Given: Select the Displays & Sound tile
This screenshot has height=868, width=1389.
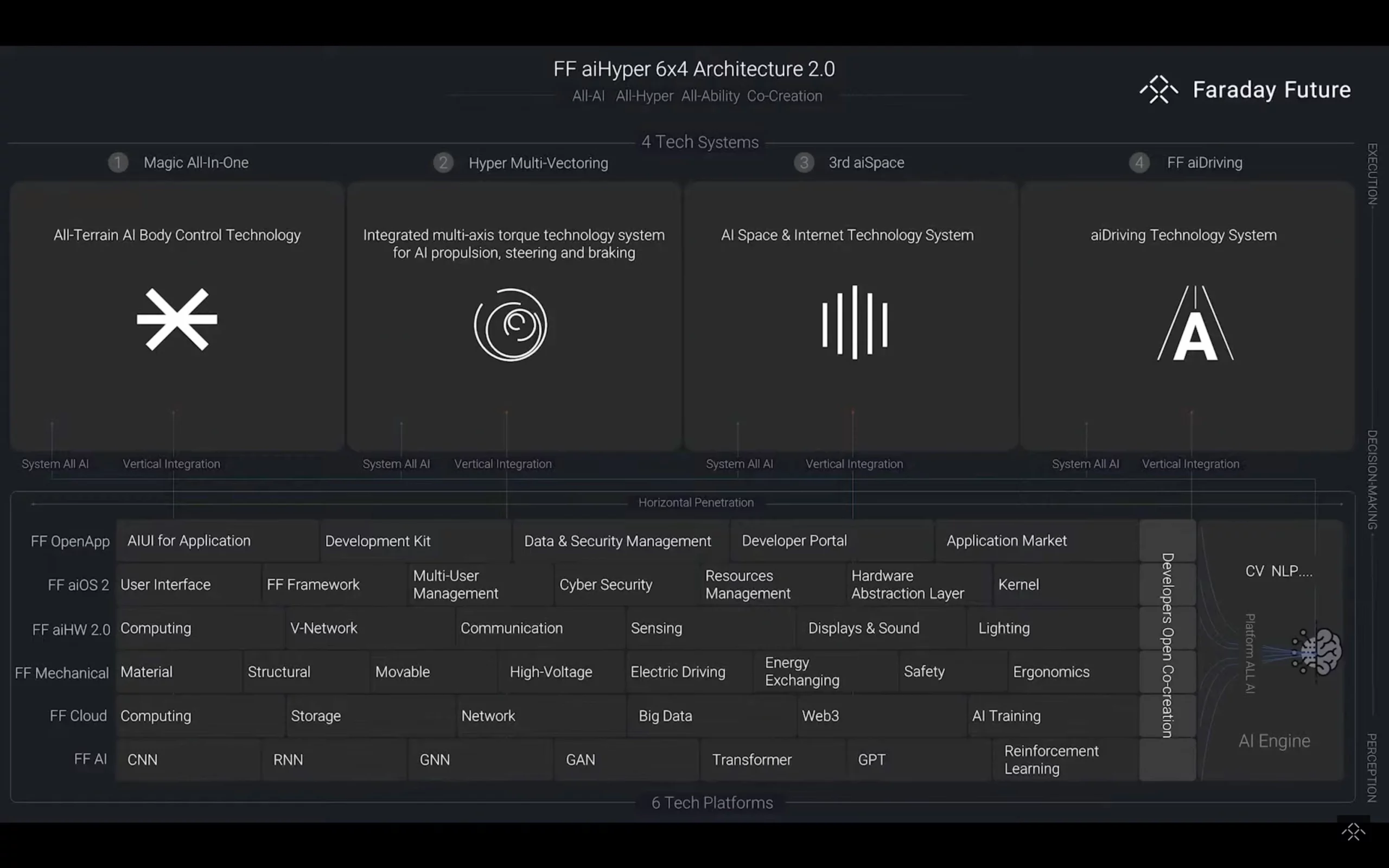Looking at the screenshot, I should [881, 628].
